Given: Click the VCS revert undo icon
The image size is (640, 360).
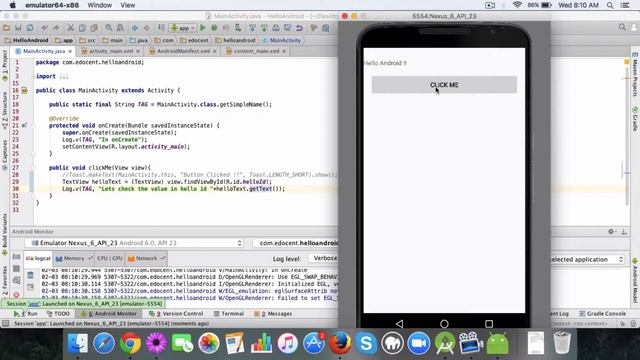Looking at the screenshot, I should 299,28.
